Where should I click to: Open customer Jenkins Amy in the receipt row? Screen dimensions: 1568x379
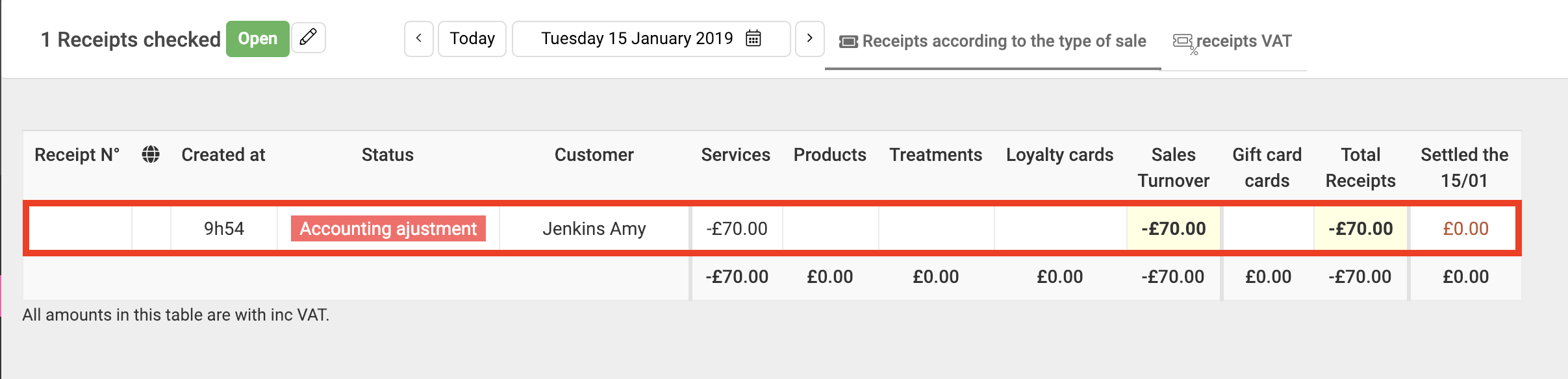click(594, 228)
